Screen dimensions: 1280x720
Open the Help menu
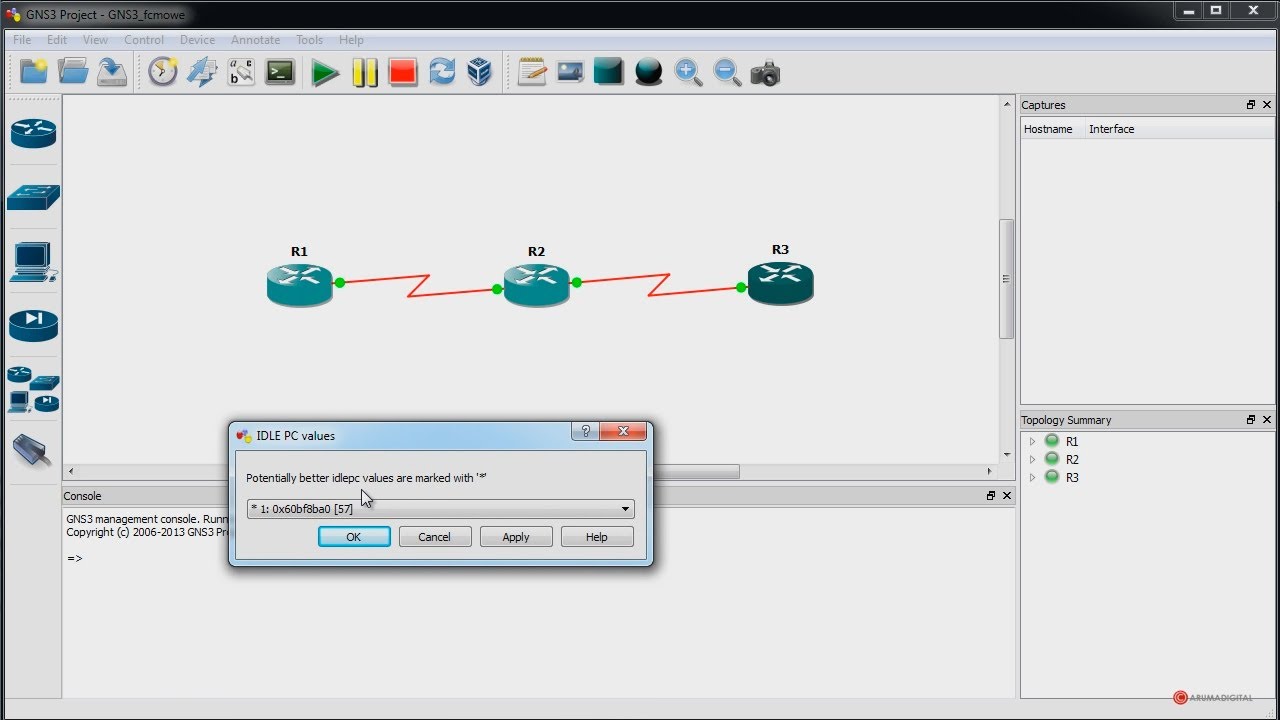pyautogui.click(x=351, y=40)
